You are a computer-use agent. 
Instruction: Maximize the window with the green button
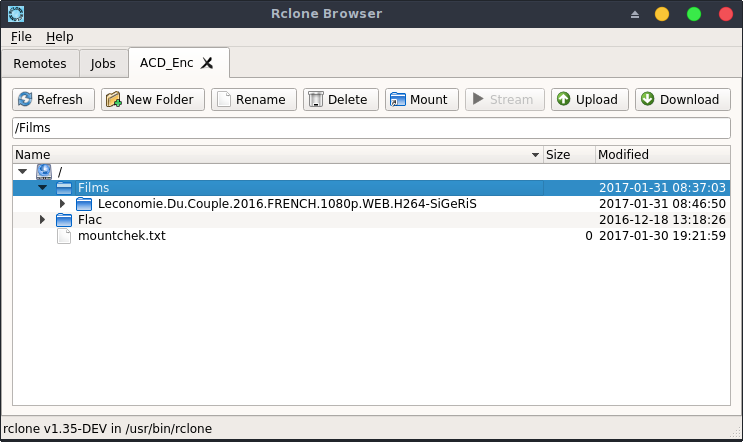pyautogui.click(x=694, y=14)
